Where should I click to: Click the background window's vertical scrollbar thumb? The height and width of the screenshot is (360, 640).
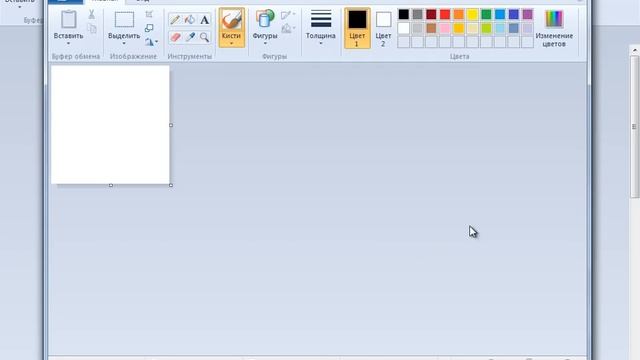click(x=635, y=127)
